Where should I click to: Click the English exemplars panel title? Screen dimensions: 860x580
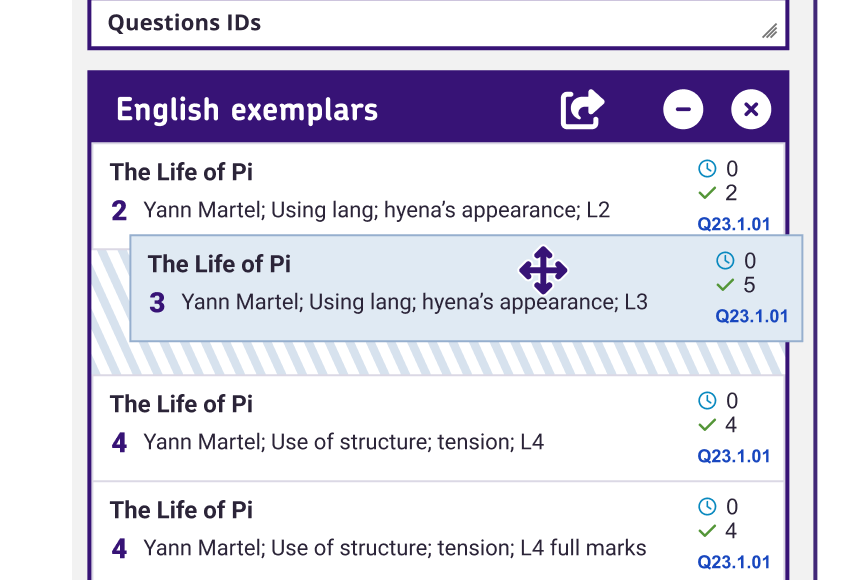point(247,110)
